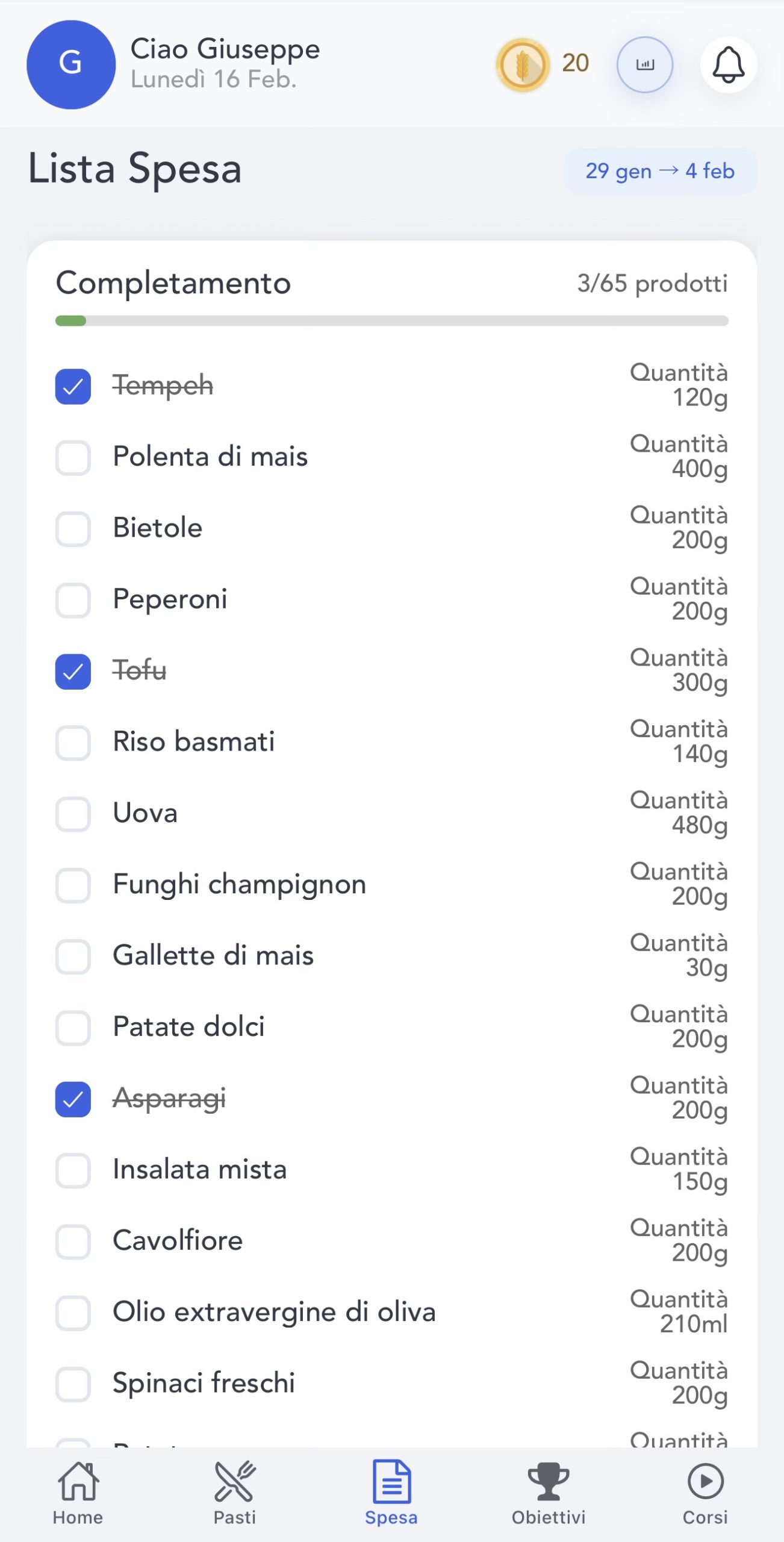Tap the blue G profile avatar
Image resolution: width=784 pixels, height=1542 pixels.
point(71,64)
